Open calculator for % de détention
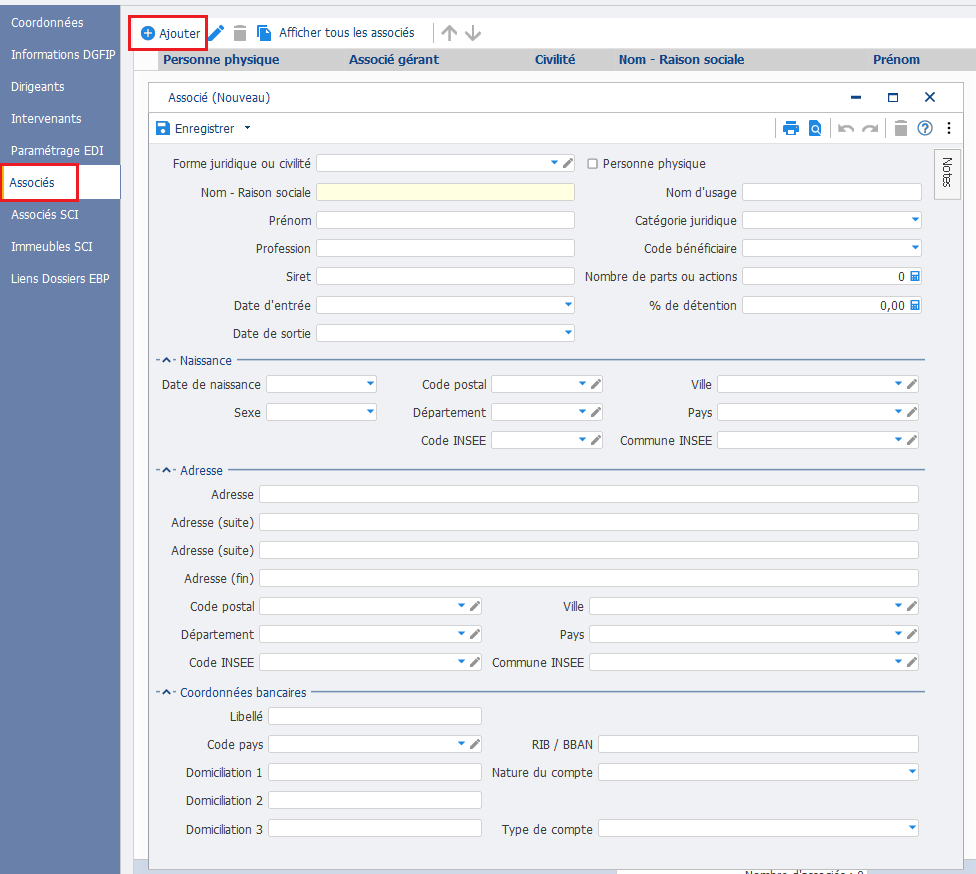 [914, 305]
